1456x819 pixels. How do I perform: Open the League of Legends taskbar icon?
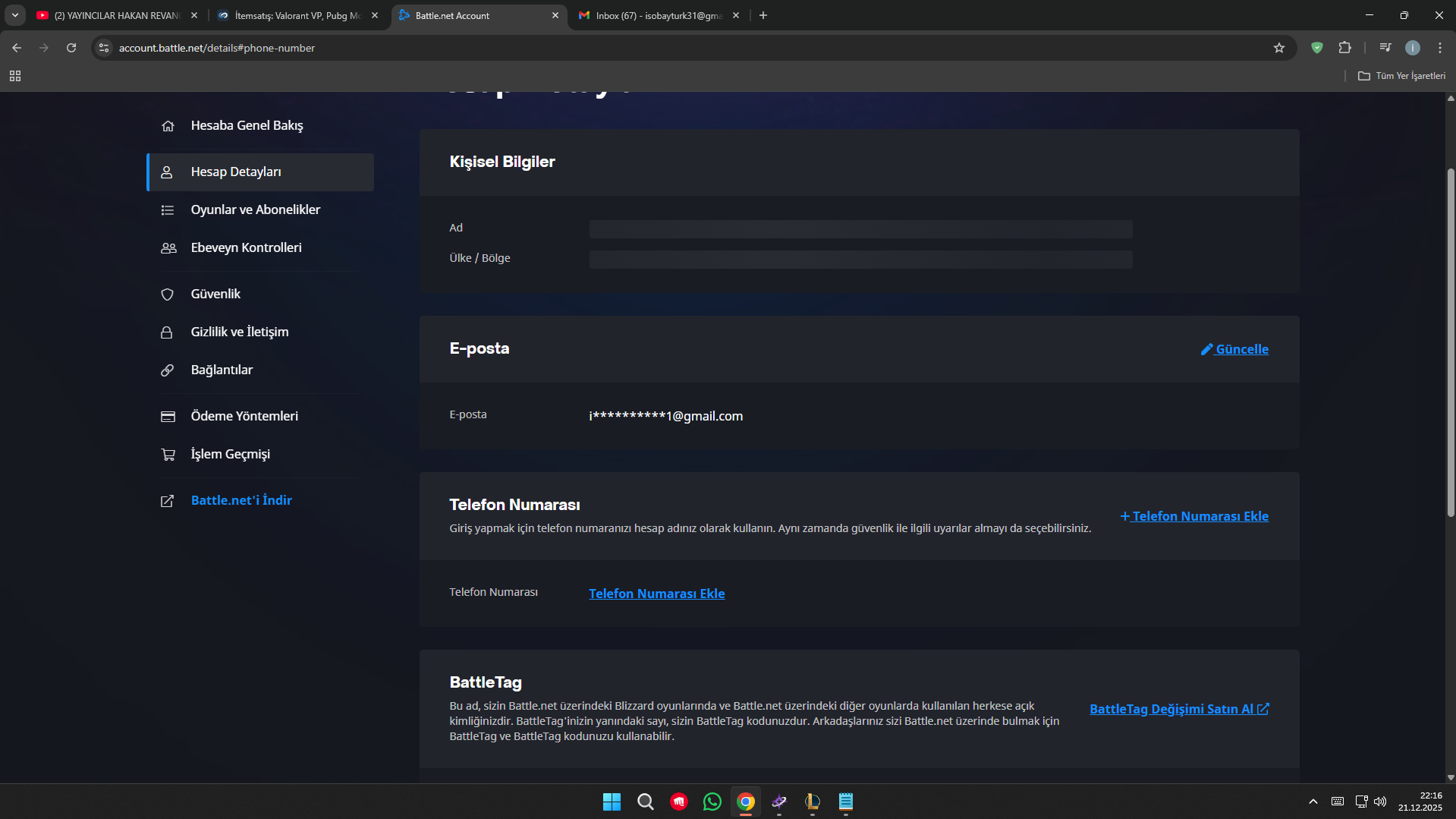(x=813, y=802)
